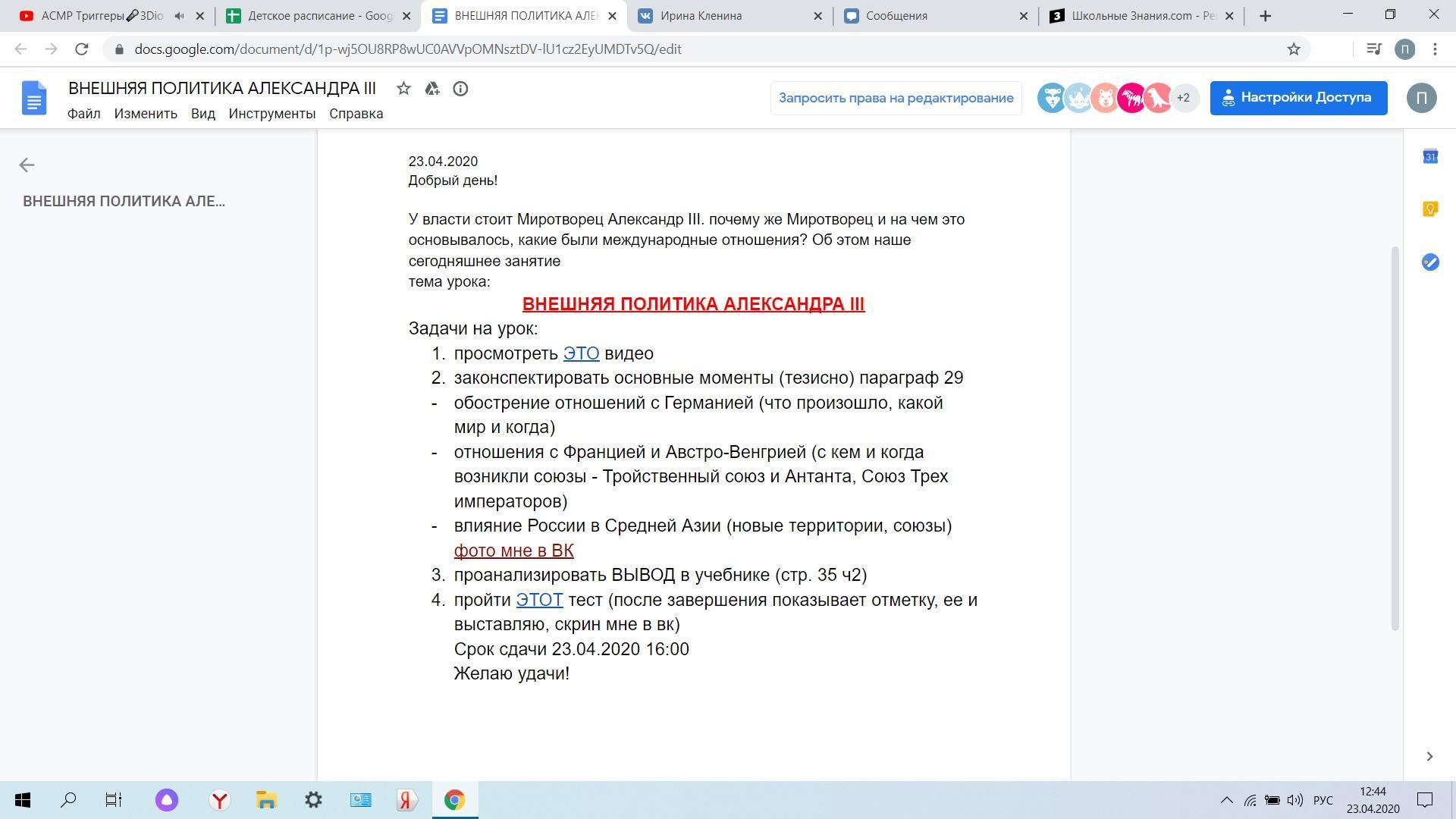The width and height of the screenshot is (1456, 819).
Task: Open the media control icon in Chrome toolbar
Action: (x=1373, y=49)
